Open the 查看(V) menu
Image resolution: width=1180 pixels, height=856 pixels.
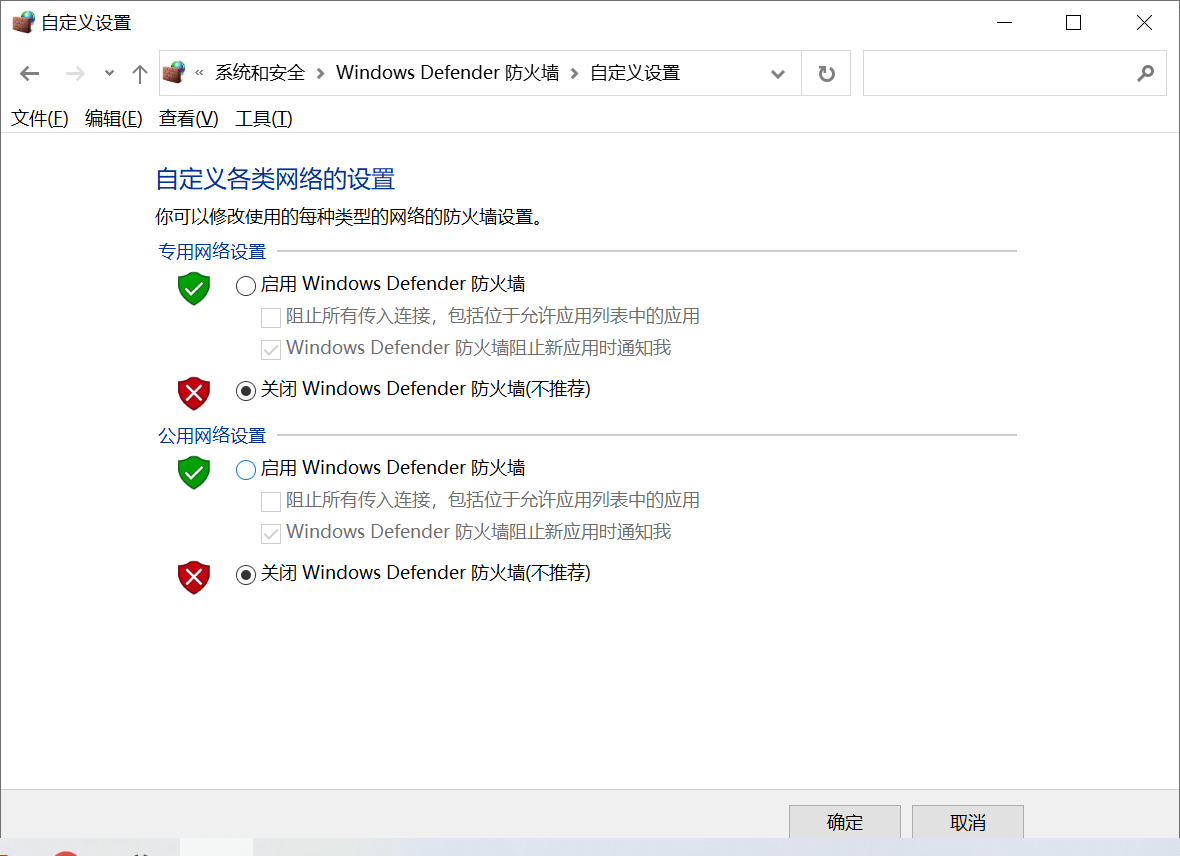pos(188,119)
